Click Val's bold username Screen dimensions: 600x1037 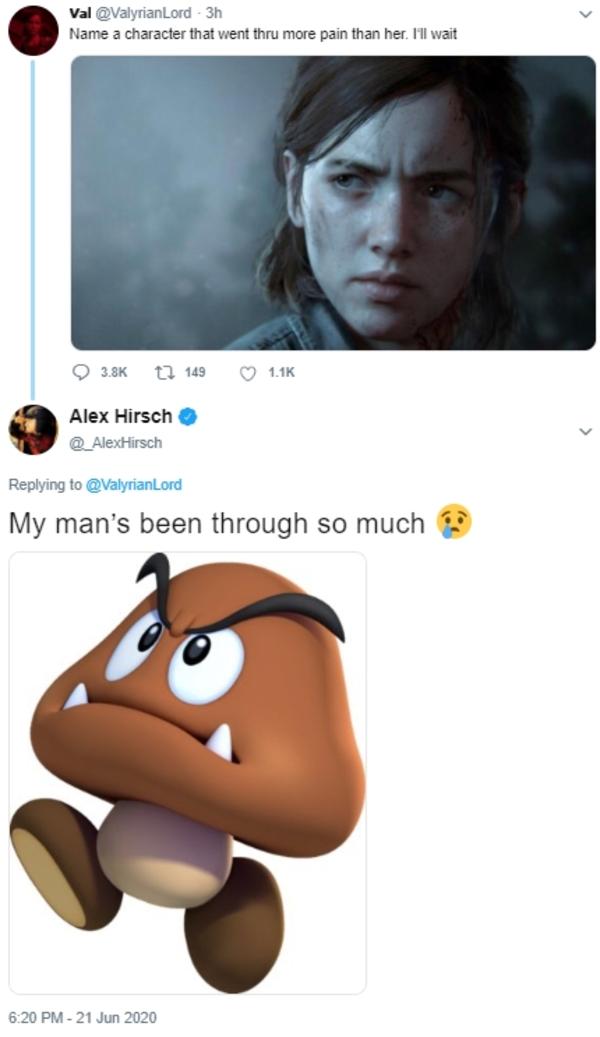pyautogui.click(x=83, y=15)
